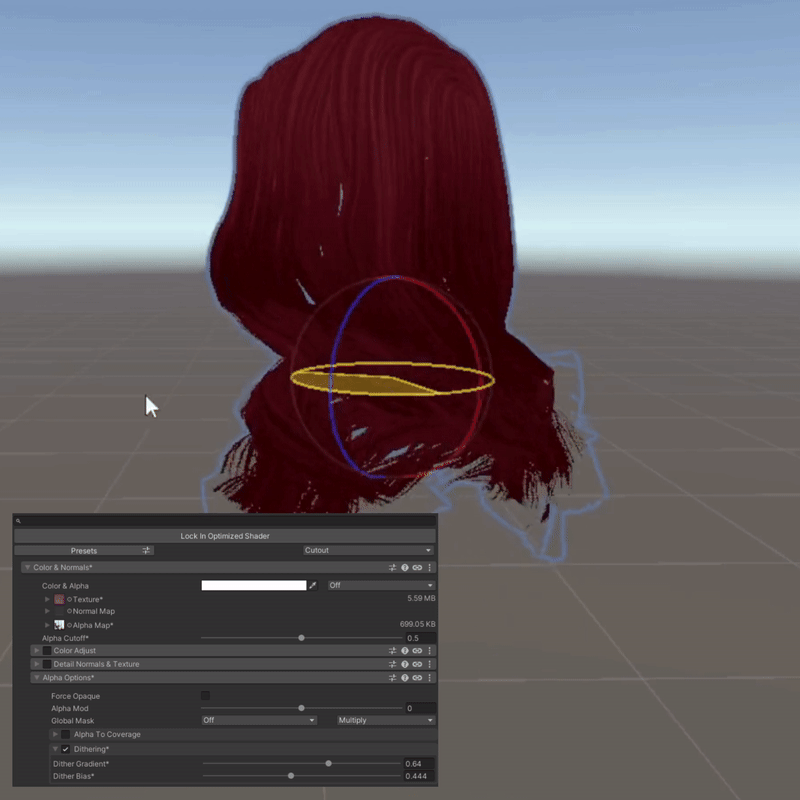Disable the Dithering checkbox
This screenshot has width=800, height=800.
(66, 749)
